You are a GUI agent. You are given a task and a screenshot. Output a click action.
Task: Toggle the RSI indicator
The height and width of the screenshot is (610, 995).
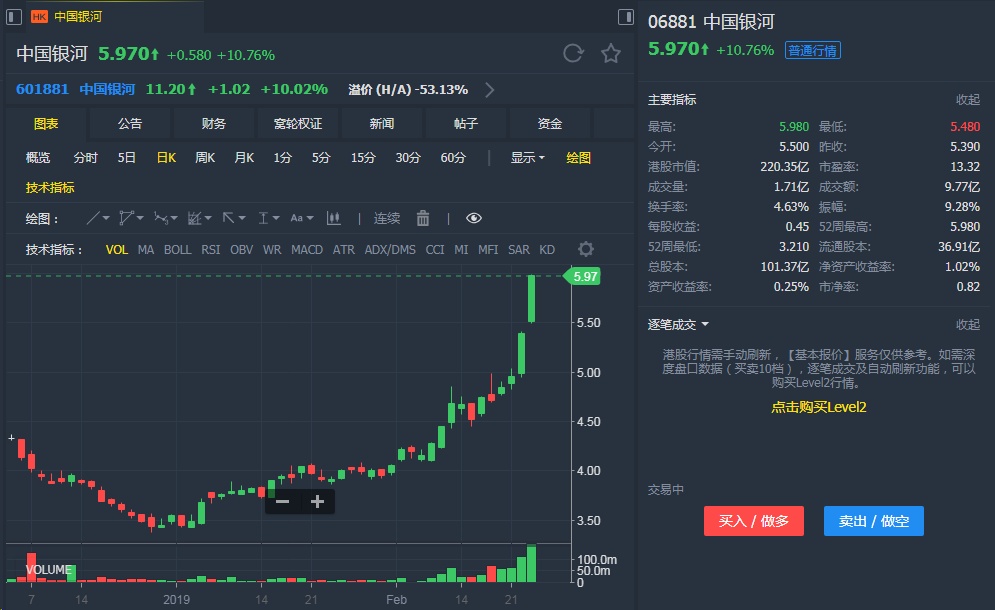click(x=211, y=249)
